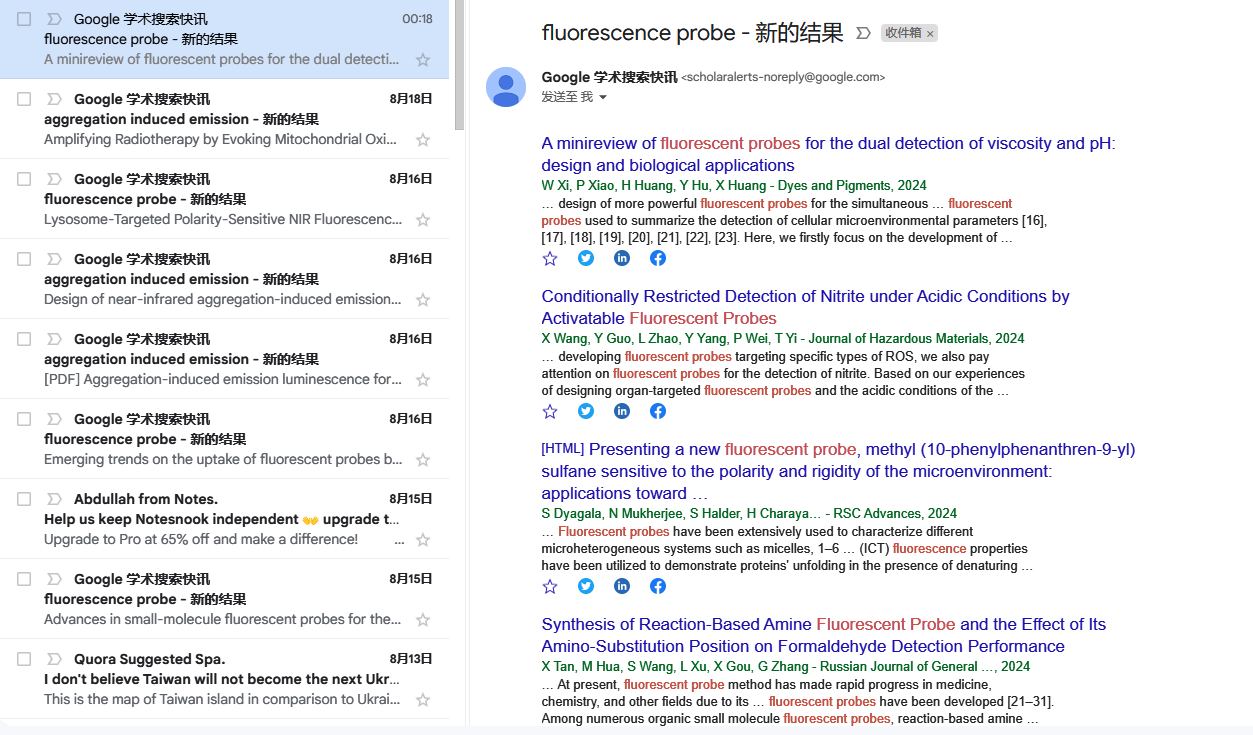1253x735 pixels.
Task: Share RSC Advances article on Twitter
Action: [586, 586]
